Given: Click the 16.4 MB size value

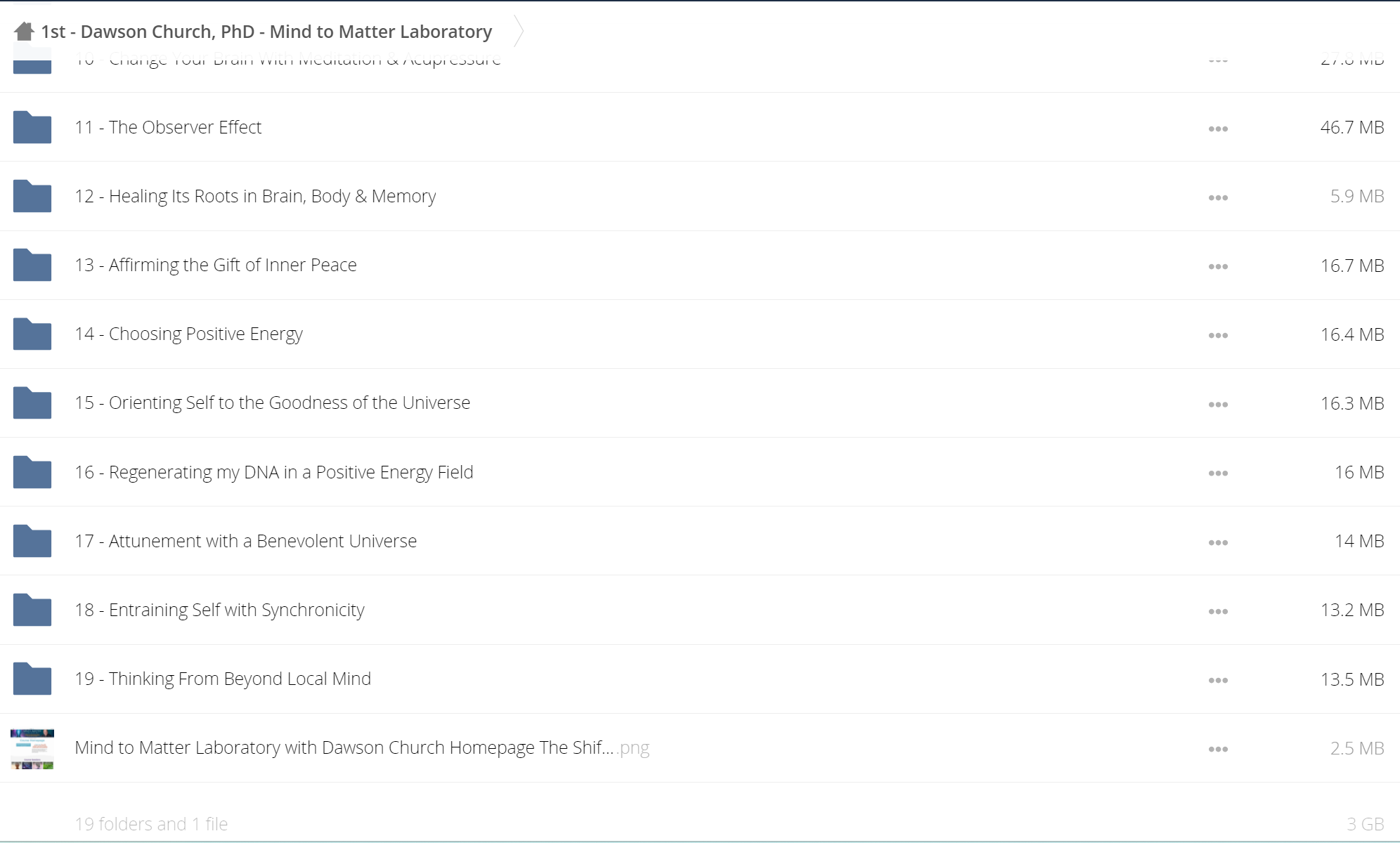Looking at the screenshot, I should click(x=1352, y=334).
